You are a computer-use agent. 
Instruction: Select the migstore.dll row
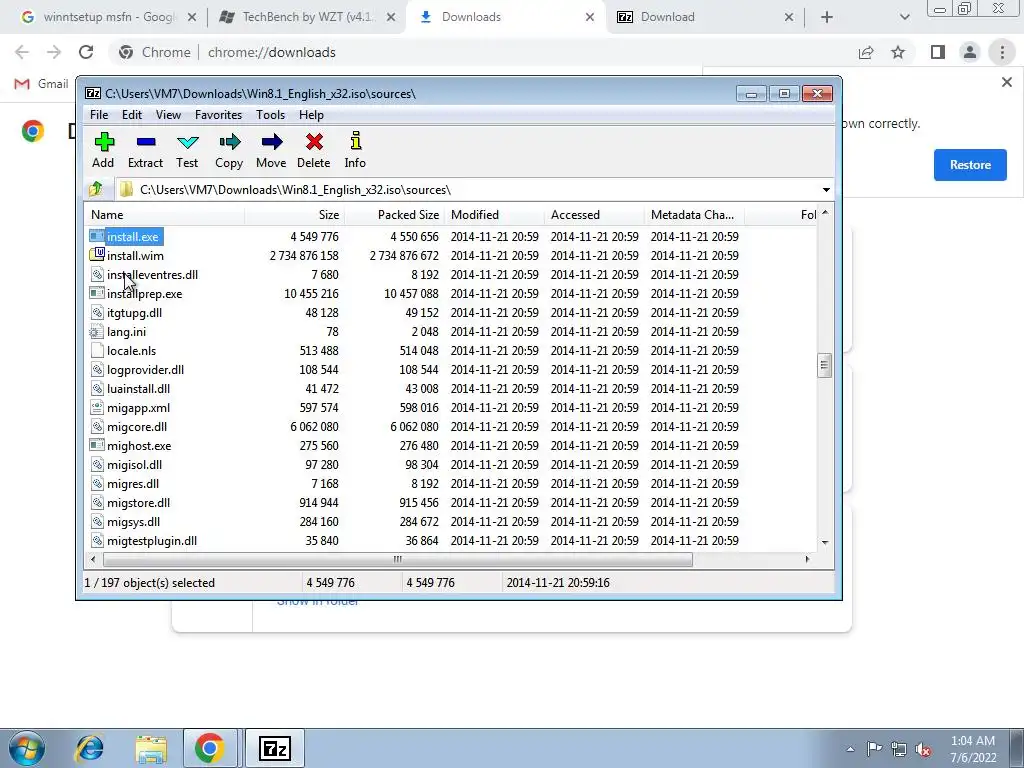451,503
